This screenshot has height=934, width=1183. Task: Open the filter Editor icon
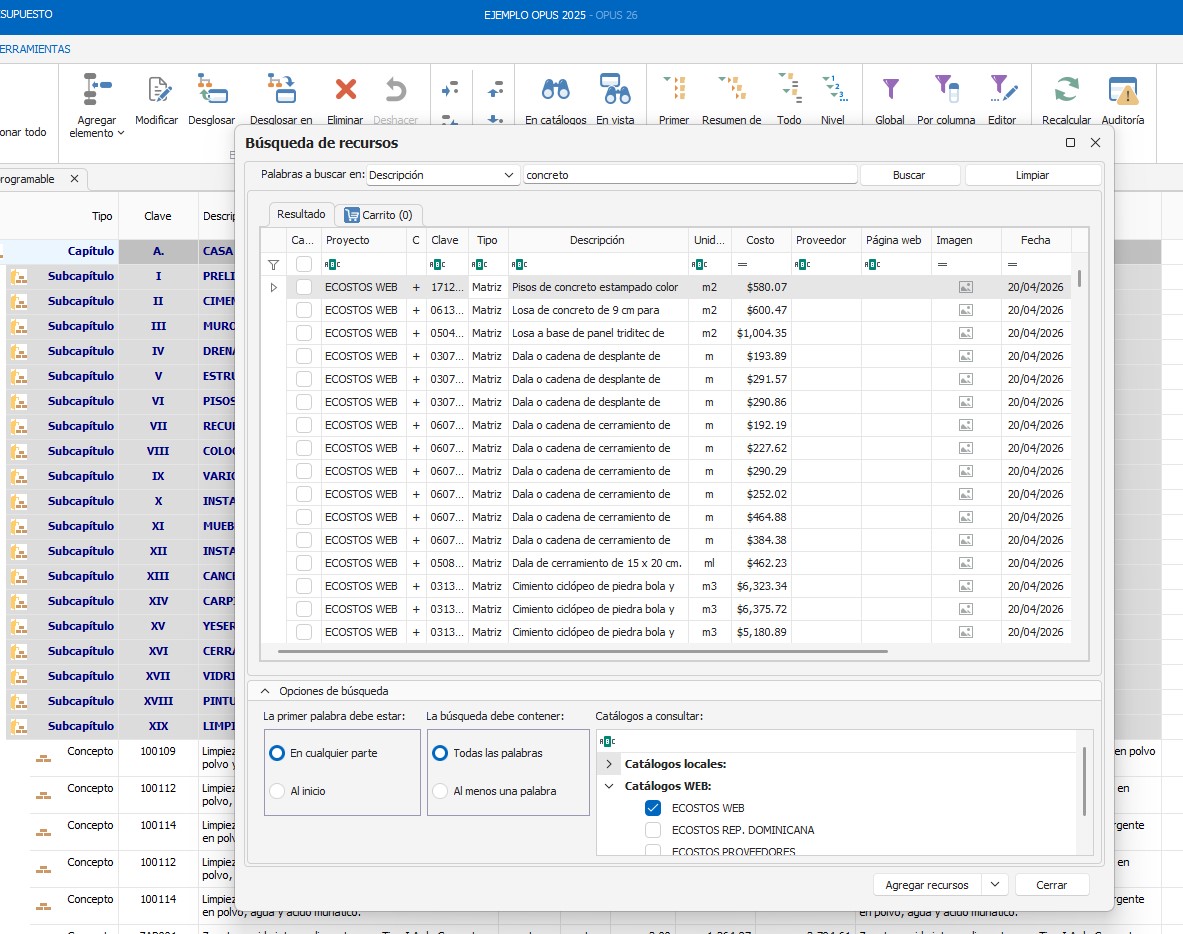tap(1003, 88)
